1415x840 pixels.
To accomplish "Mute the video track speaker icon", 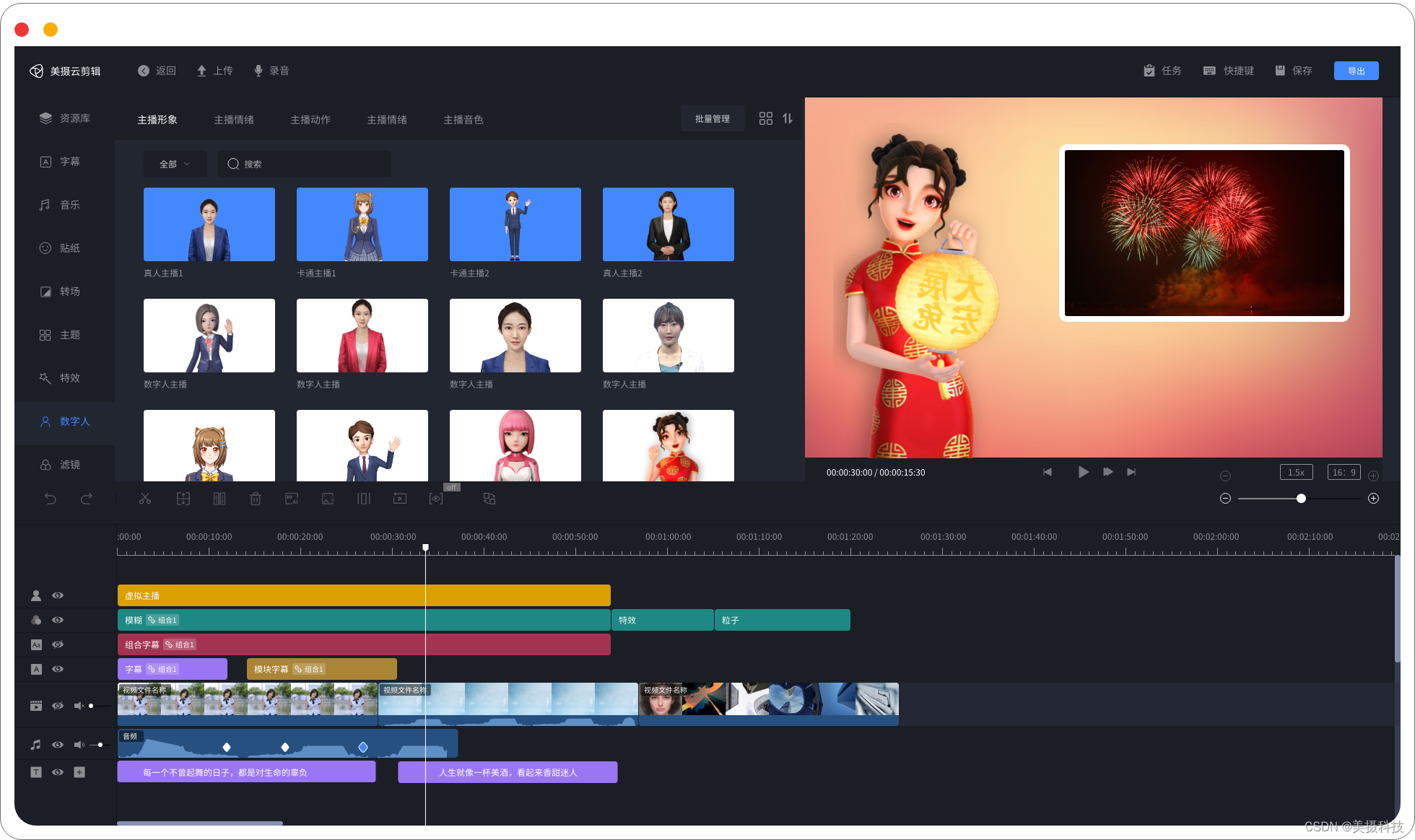I will click(x=79, y=706).
